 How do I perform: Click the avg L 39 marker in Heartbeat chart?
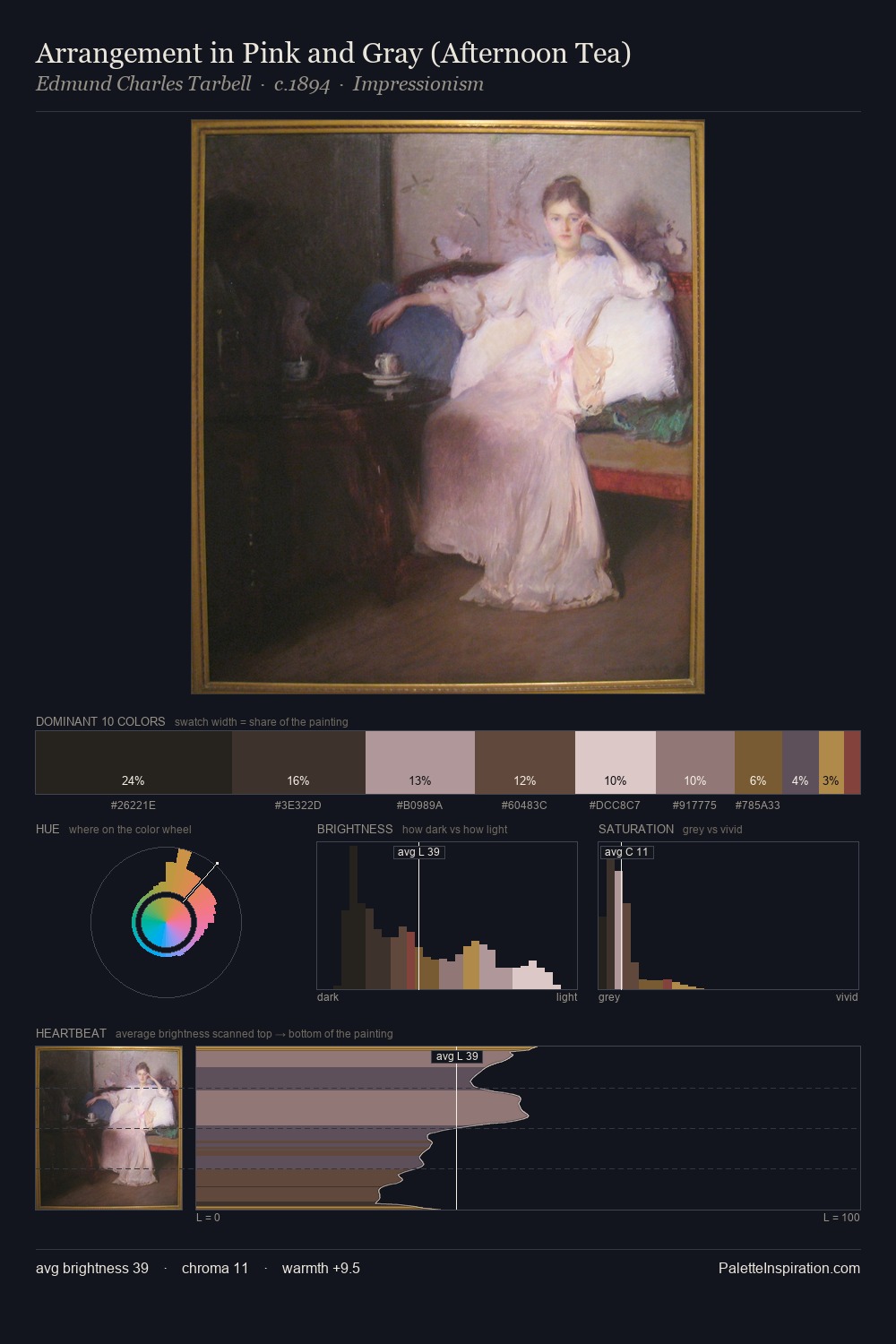pyautogui.click(x=457, y=1056)
